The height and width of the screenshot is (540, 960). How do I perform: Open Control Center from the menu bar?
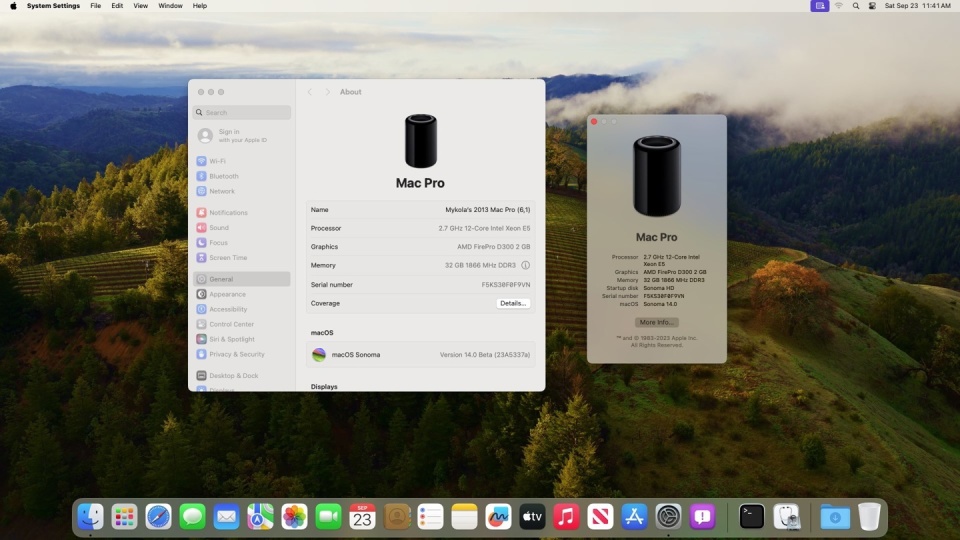pos(872,6)
